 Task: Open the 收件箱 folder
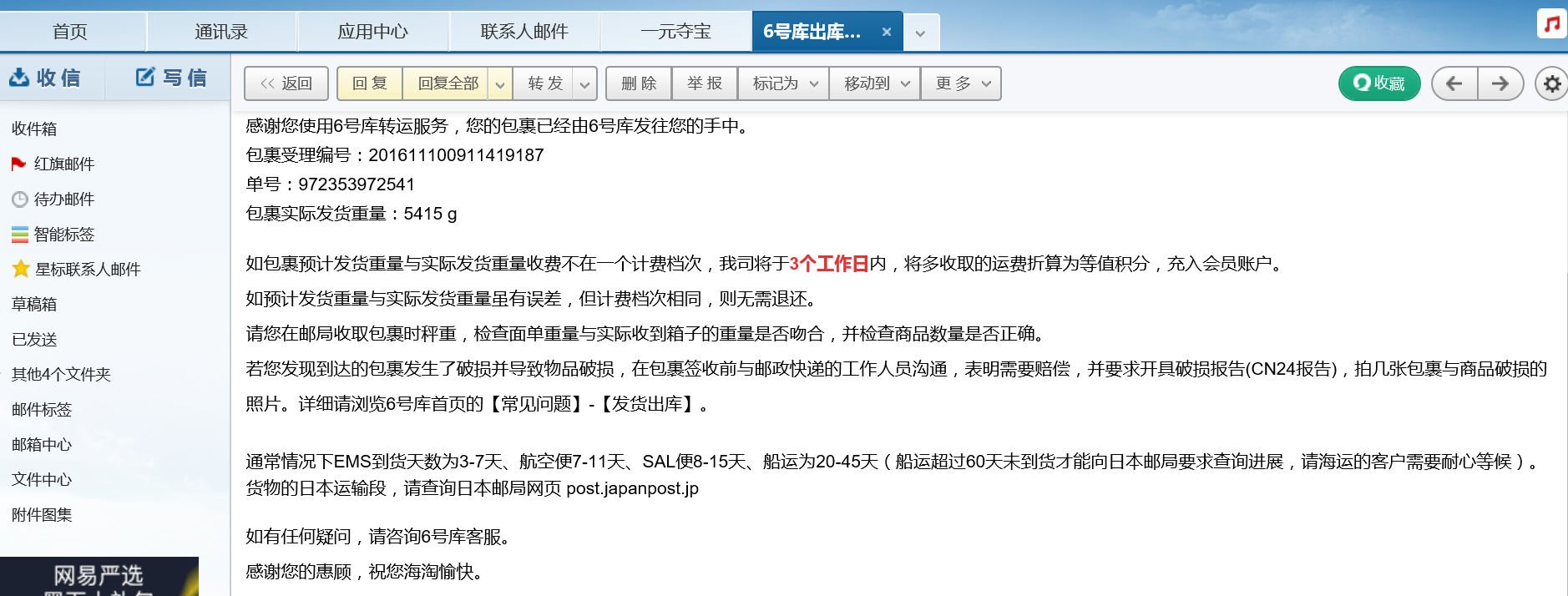tap(34, 129)
